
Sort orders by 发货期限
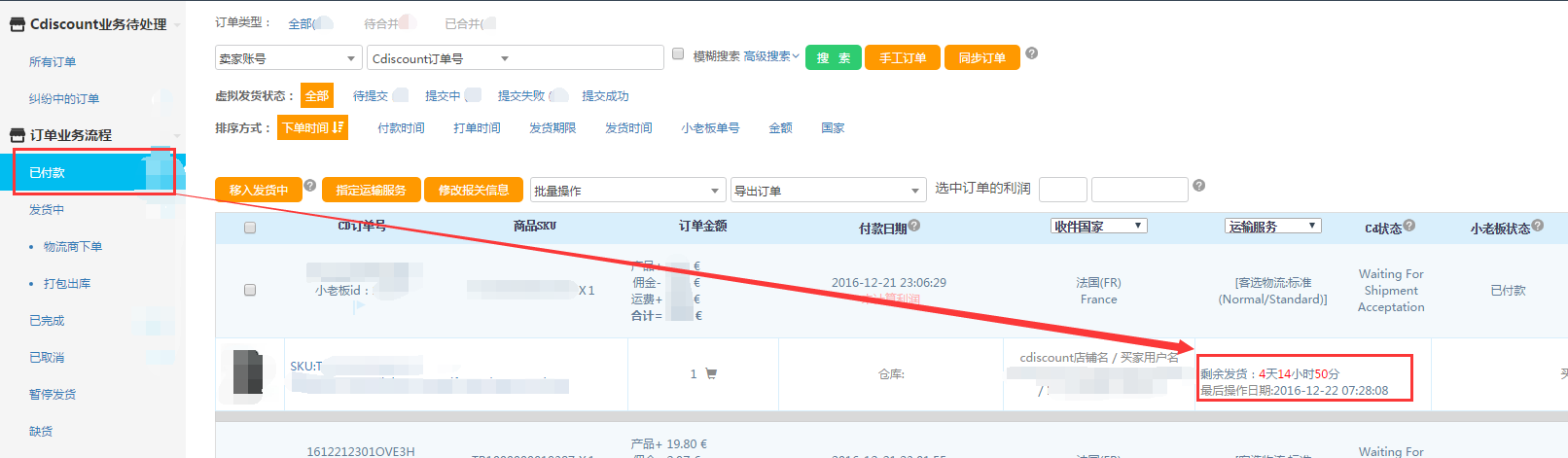pyautogui.click(x=552, y=127)
